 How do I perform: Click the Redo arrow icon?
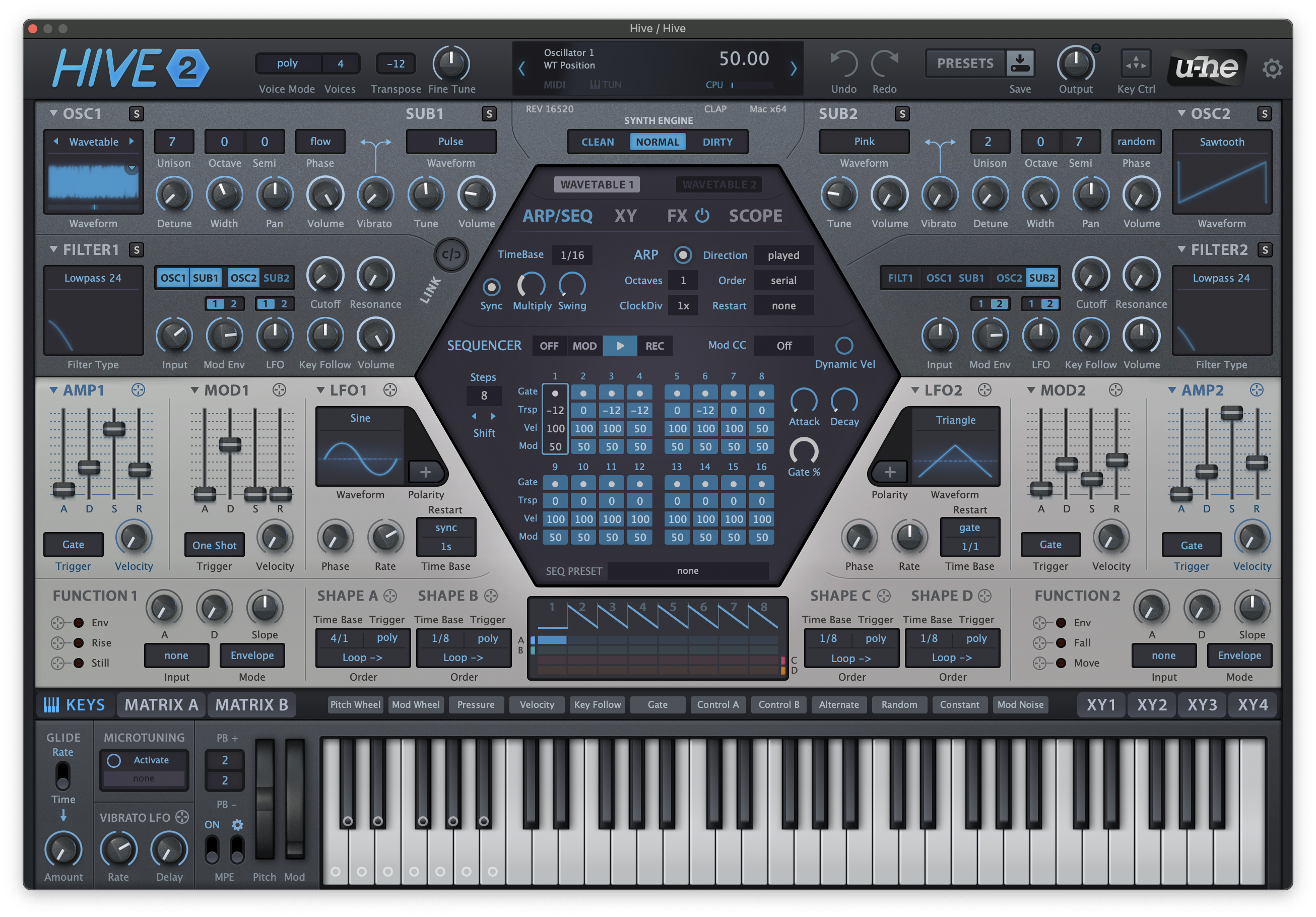[884, 63]
